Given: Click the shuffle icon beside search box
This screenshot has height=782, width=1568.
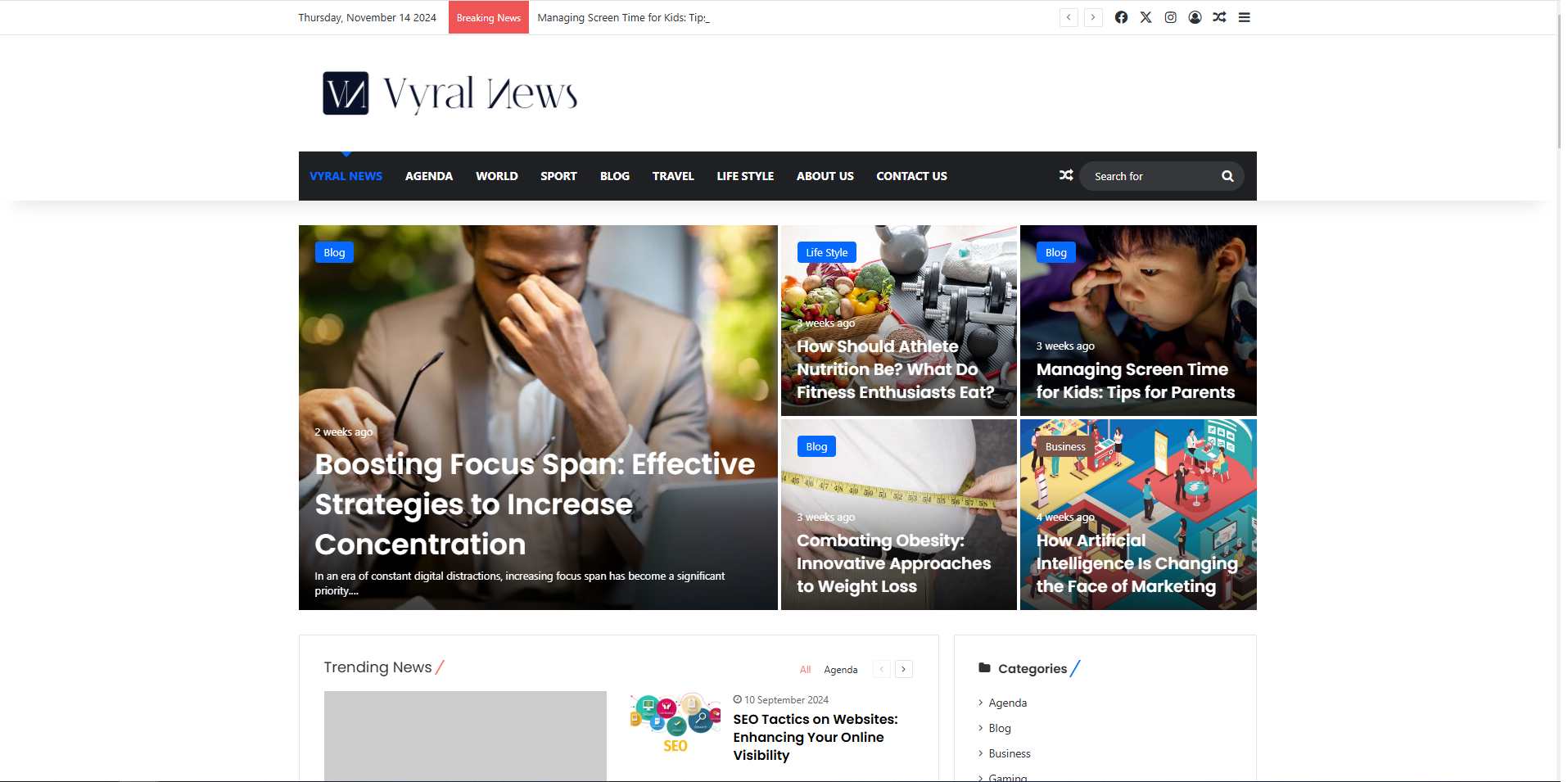Looking at the screenshot, I should tap(1066, 175).
